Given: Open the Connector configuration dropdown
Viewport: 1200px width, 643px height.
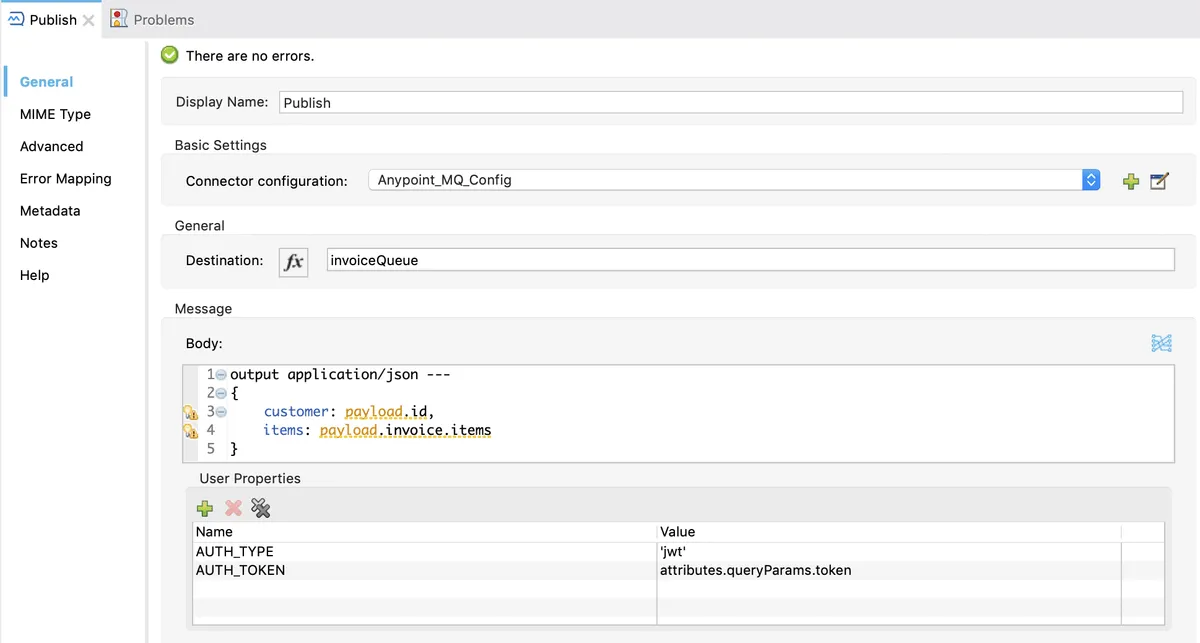Looking at the screenshot, I should point(734,180).
